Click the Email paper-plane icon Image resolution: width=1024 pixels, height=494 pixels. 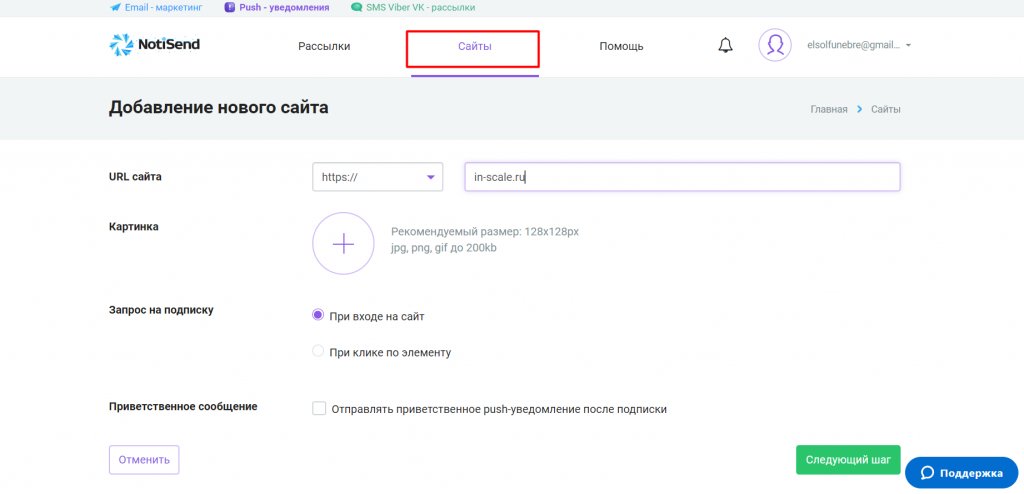click(x=116, y=8)
